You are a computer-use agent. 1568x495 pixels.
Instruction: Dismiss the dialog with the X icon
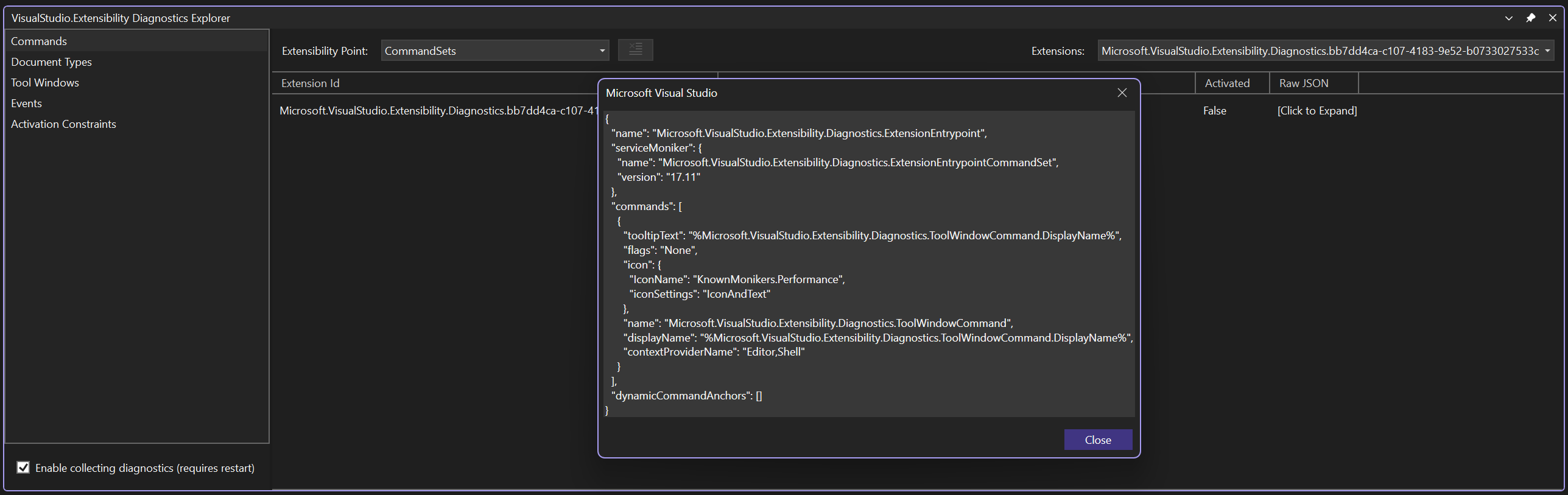coord(1122,93)
